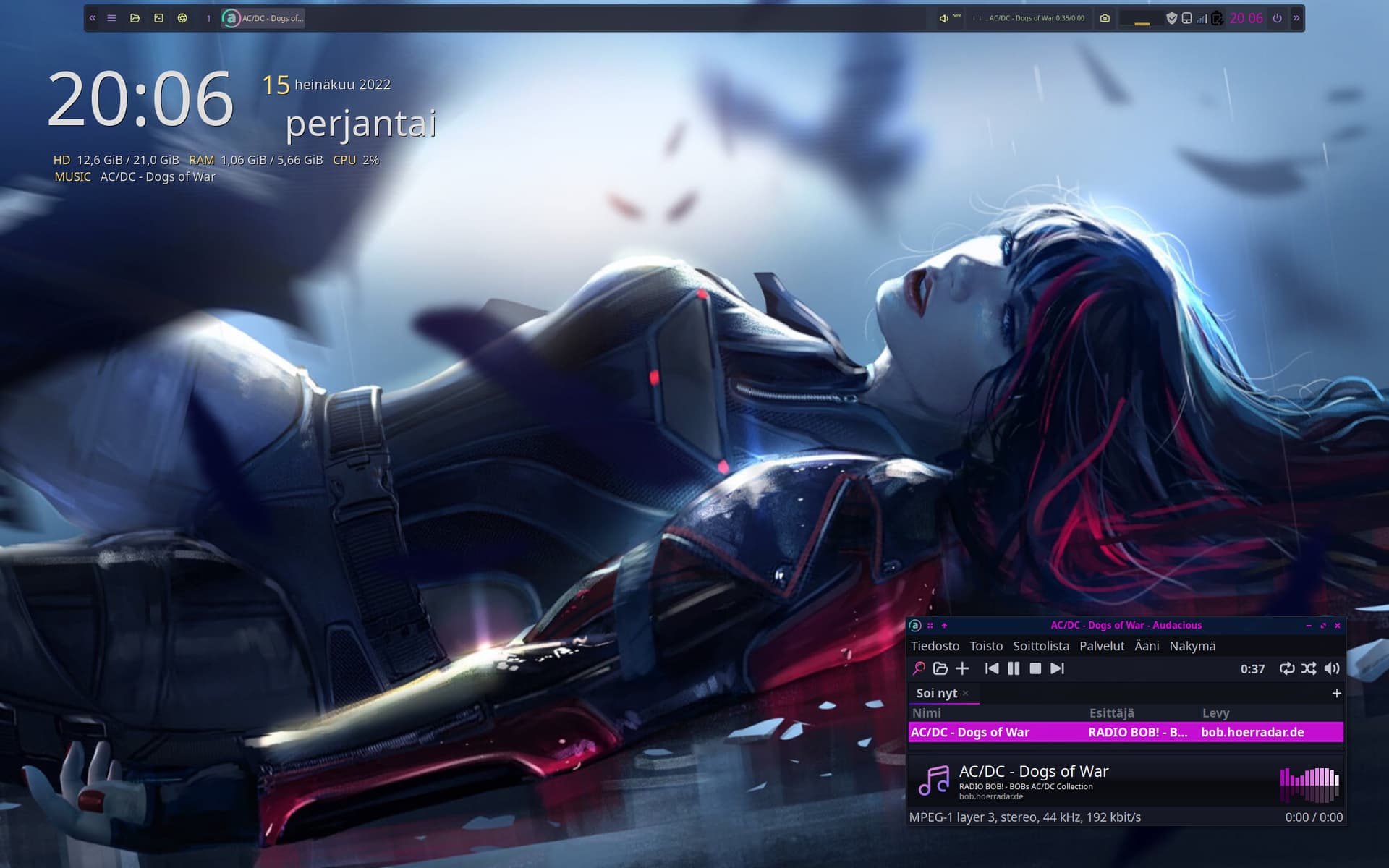Screen dimensions: 1389x868
Task: Click the RADIO BOB! - B... artist cell
Action: tap(1138, 732)
